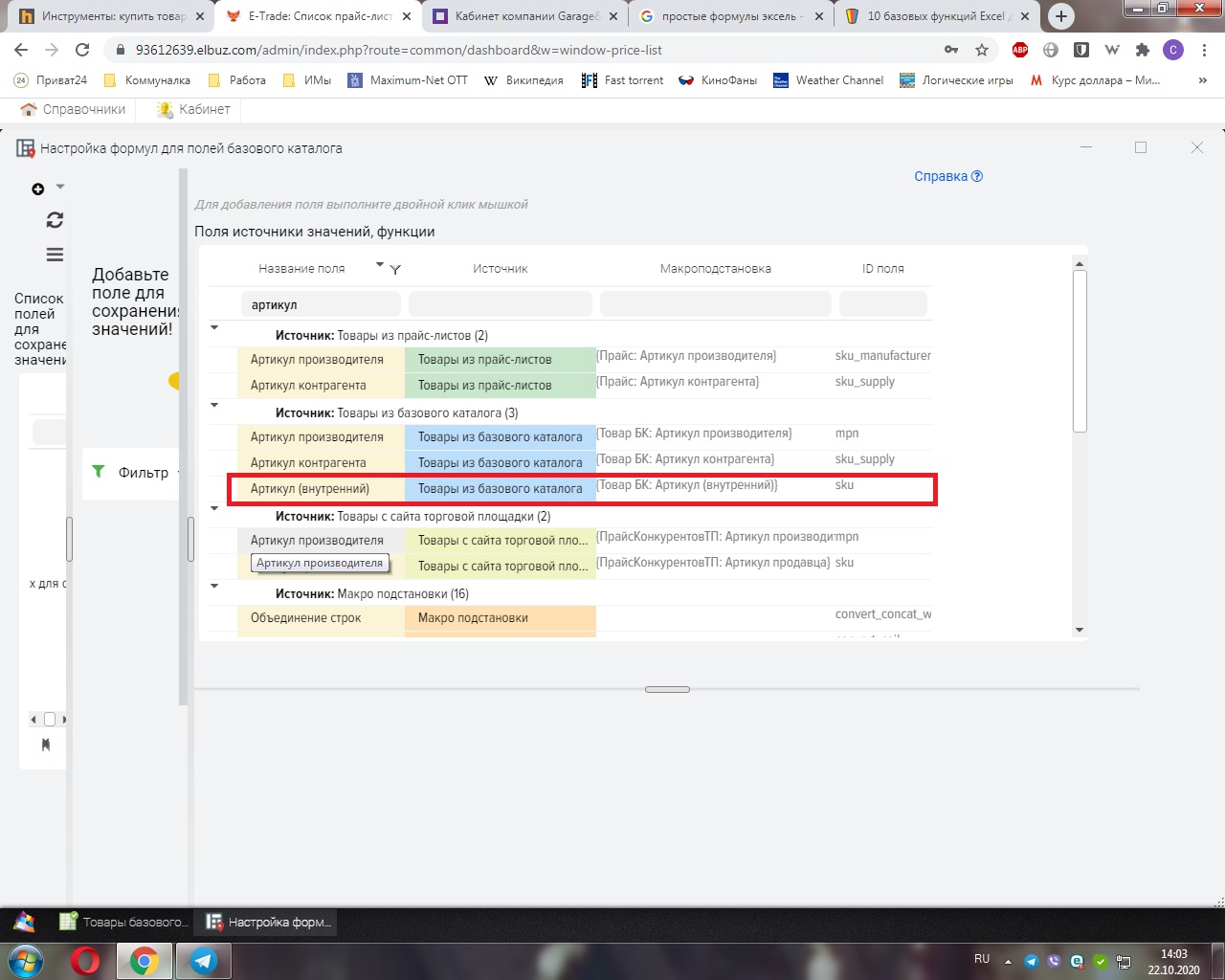Click the ID поля column header
Screen dimensions: 1225x980
pos(883,269)
